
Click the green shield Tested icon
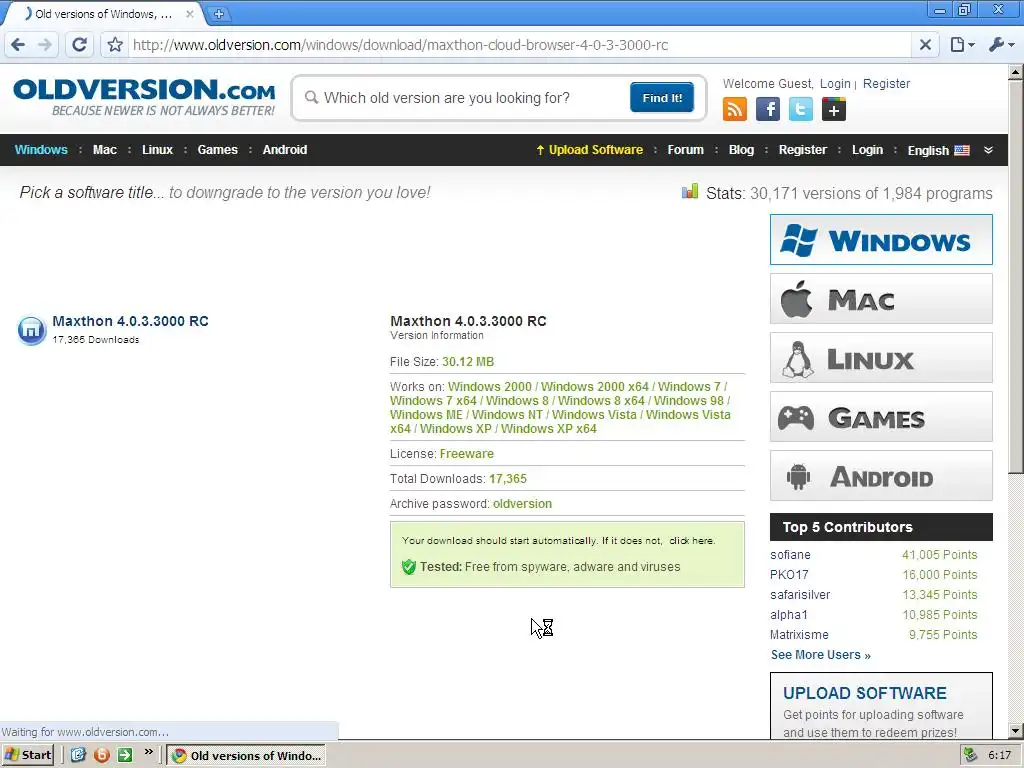pos(409,567)
